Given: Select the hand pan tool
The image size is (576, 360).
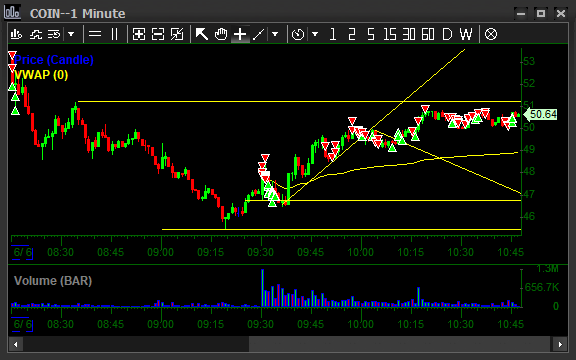Looking at the screenshot, I should (x=221, y=35).
